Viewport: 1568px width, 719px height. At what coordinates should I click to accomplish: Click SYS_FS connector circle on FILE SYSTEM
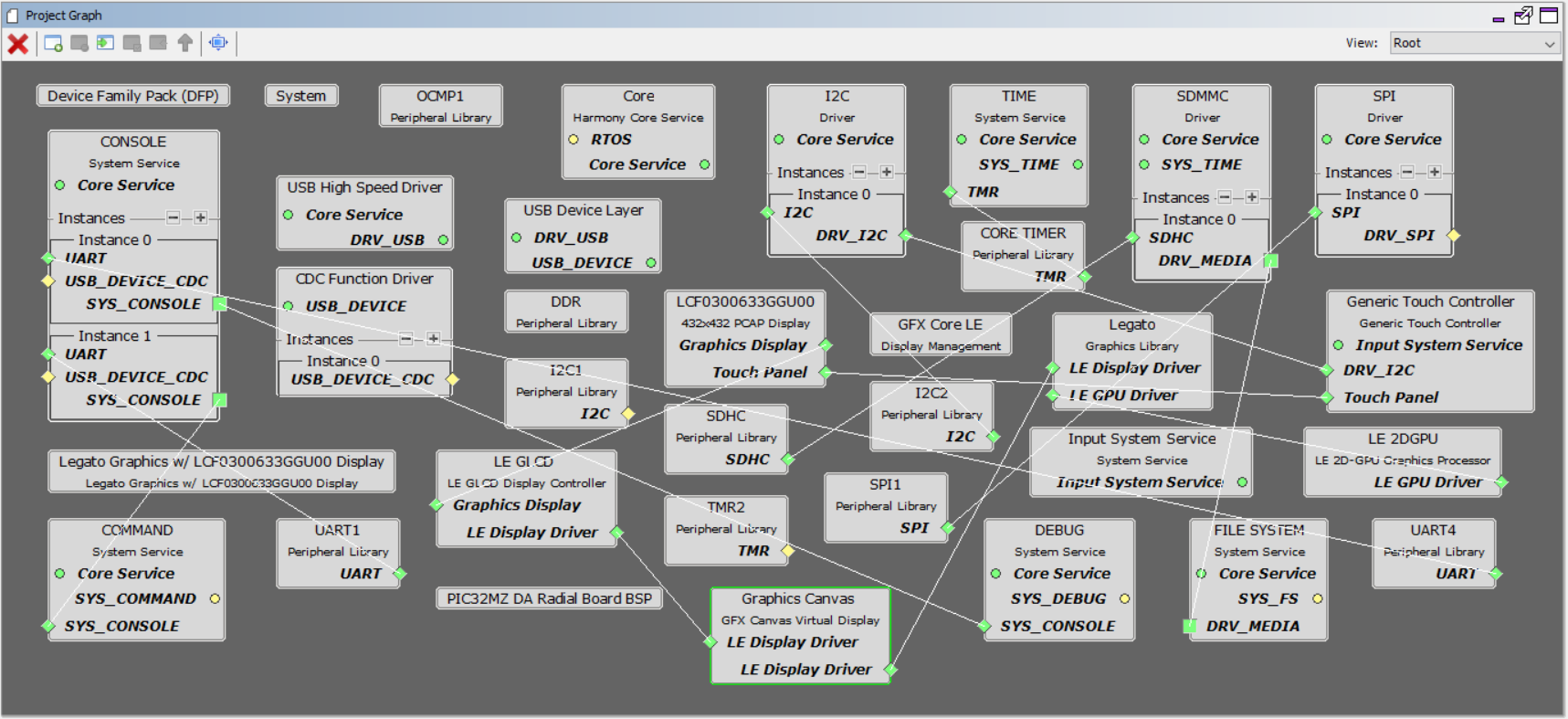[x=1317, y=599]
